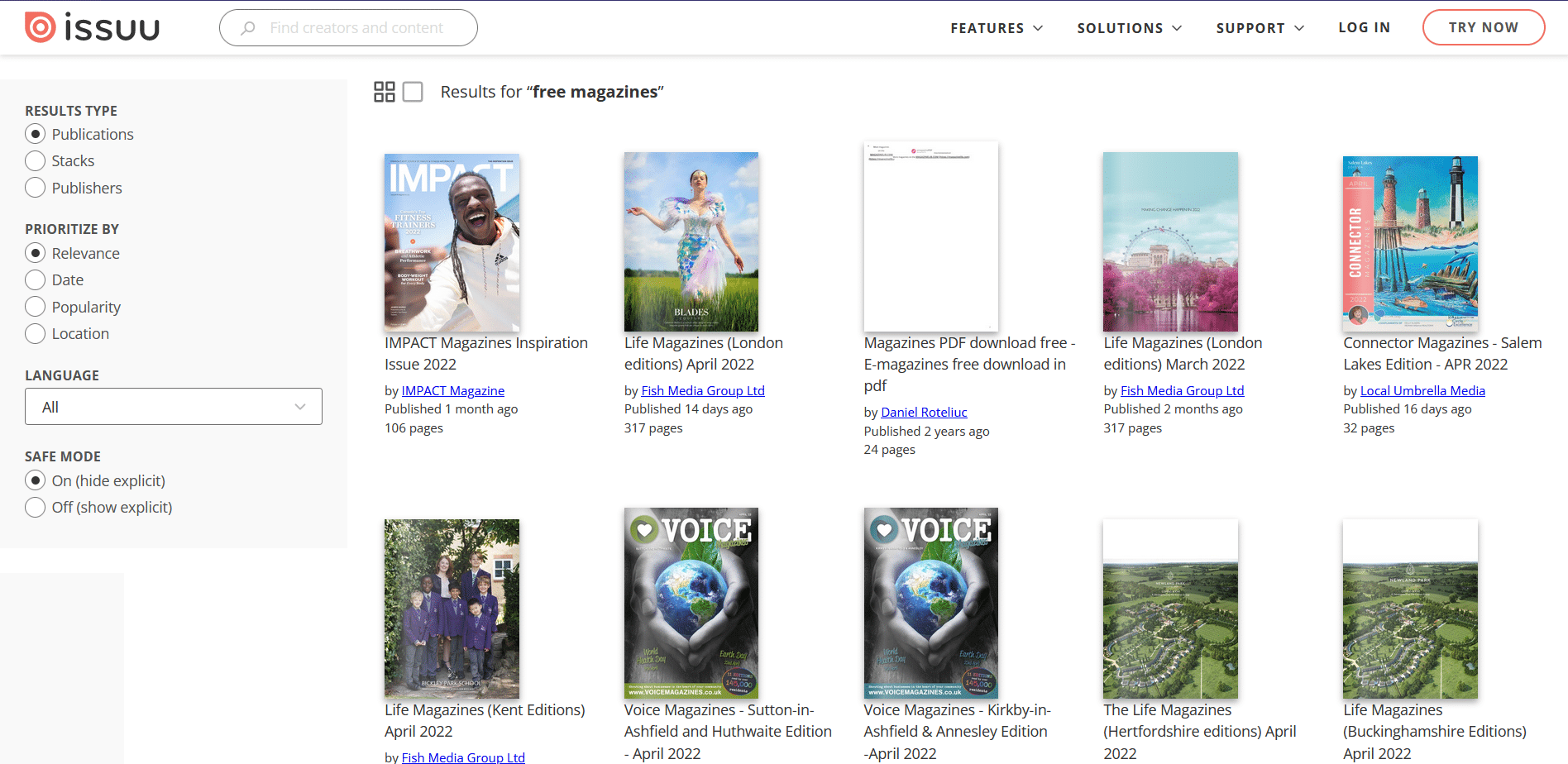The image size is (1568, 764).
Task: Open Connector Magazines Salem Lakes cover
Action: coord(1411,244)
